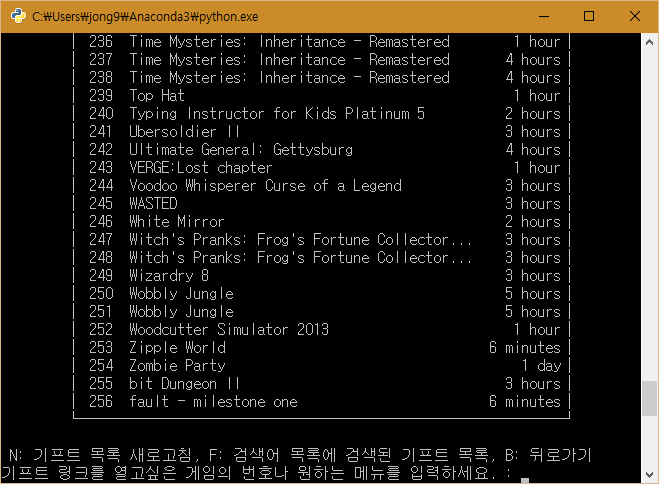Select row 253 'Zipple World'
Viewport: 659px width, 484px height.
point(322,348)
